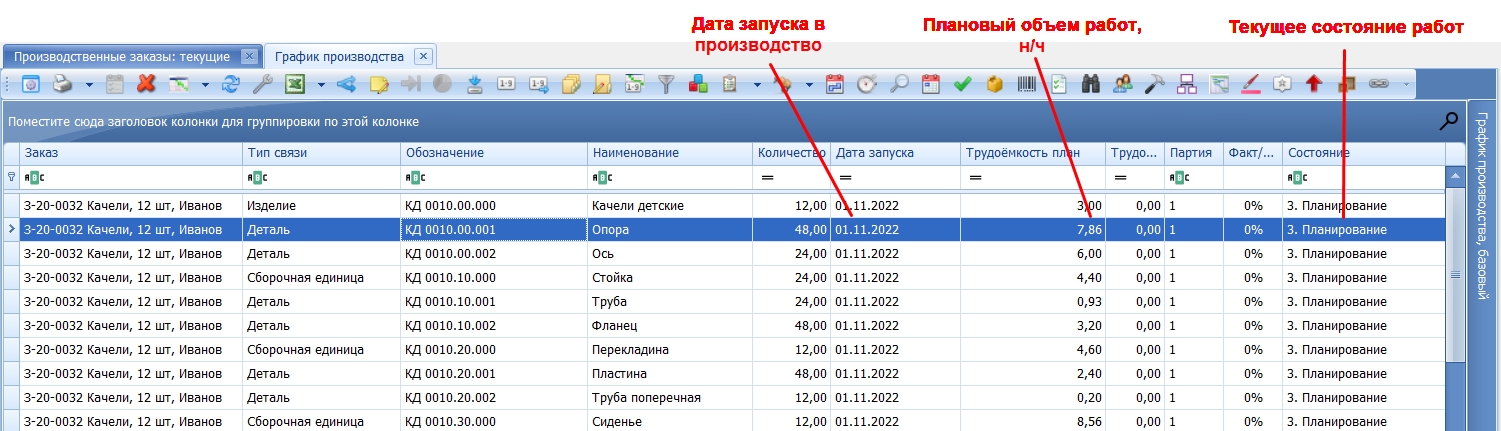Click the printer icon
The height and width of the screenshot is (431, 1501).
(62, 85)
